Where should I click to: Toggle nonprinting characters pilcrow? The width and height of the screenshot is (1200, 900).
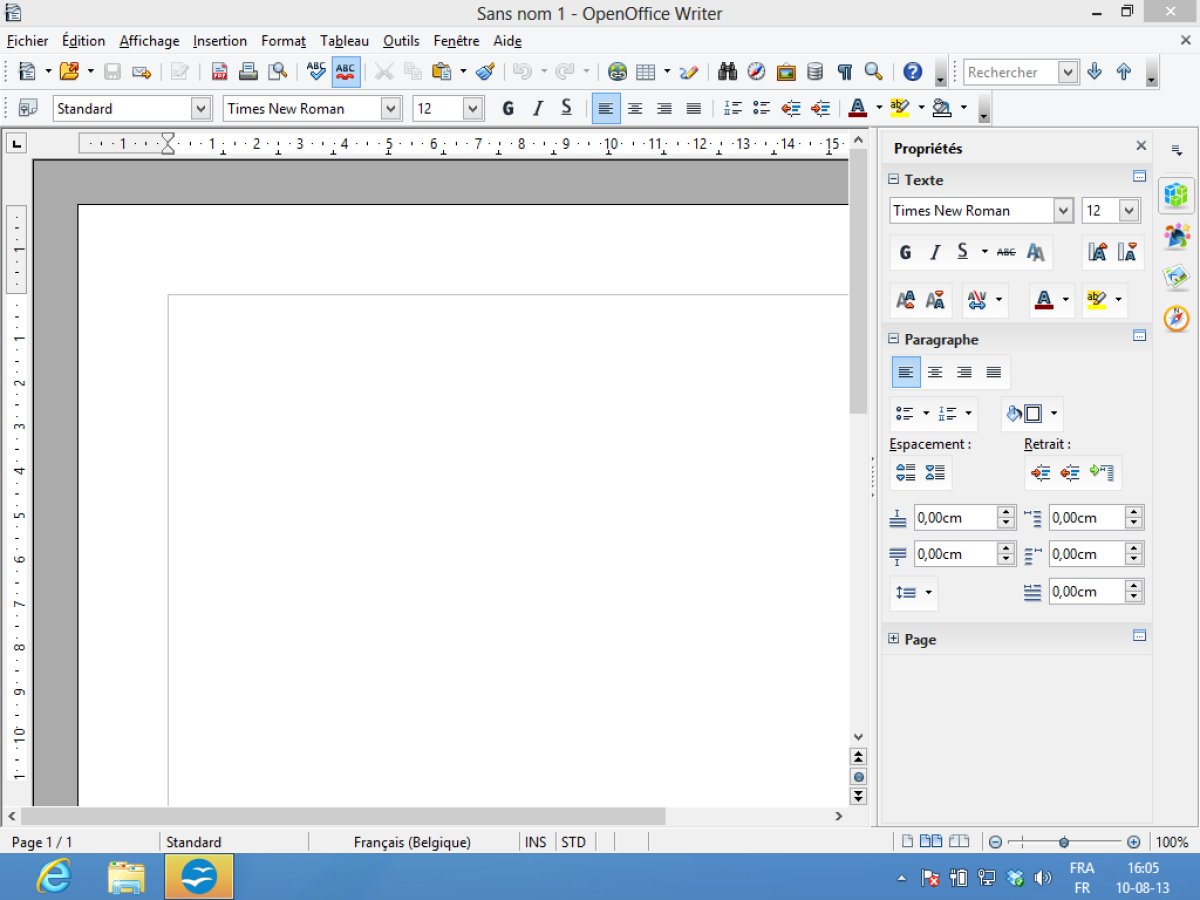(x=845, y=72)
